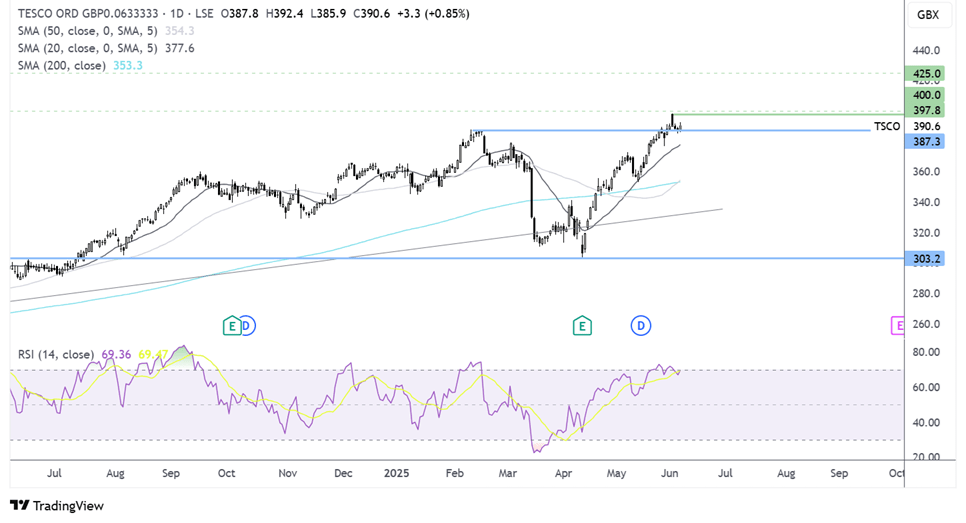Open the TradingView logo link

click(57, 505)
